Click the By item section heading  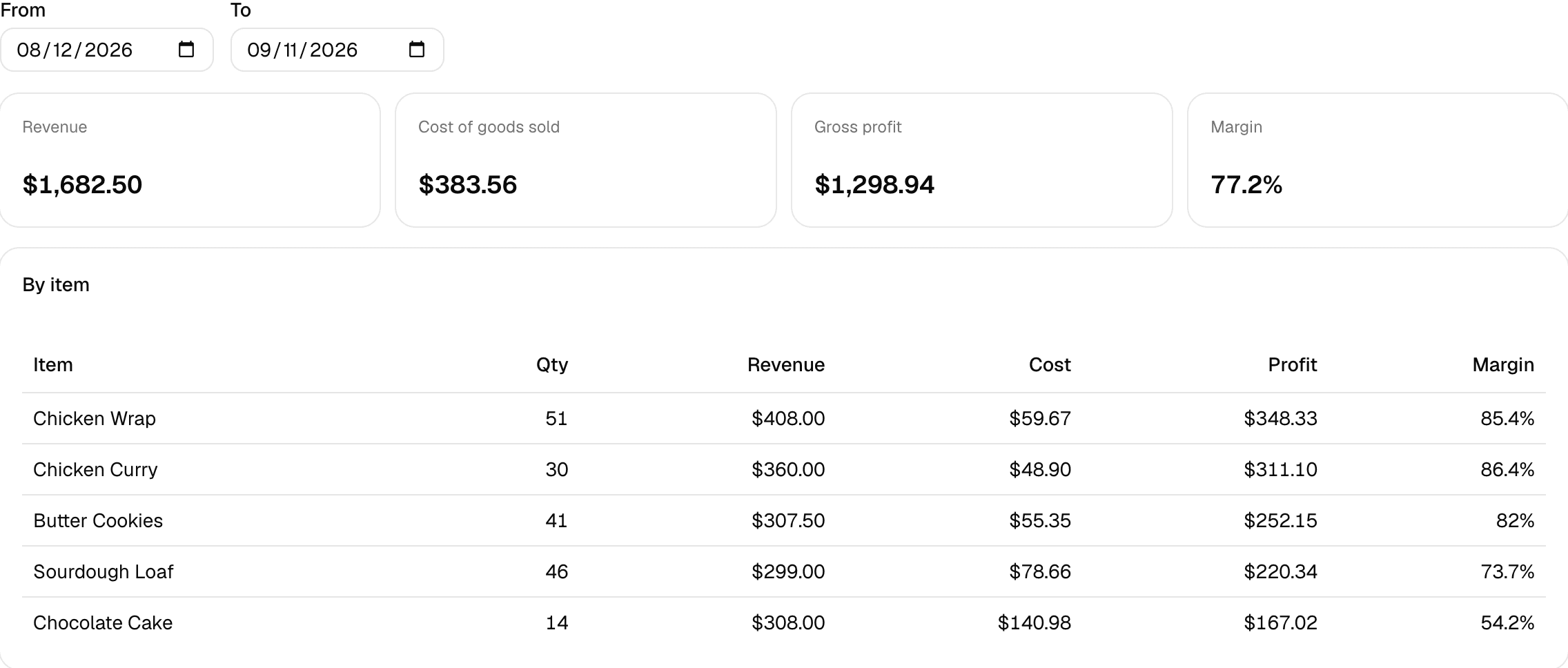pos(56,285)
